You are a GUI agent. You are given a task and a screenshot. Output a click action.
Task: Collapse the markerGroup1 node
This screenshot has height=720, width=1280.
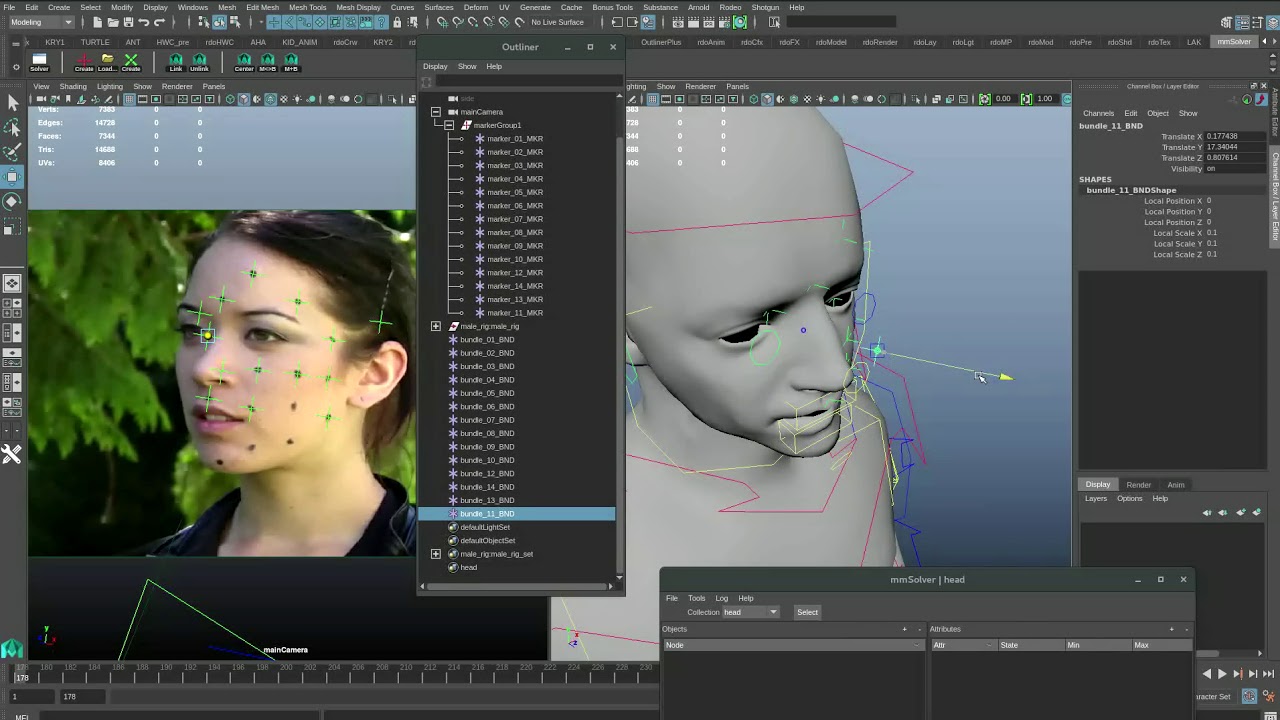(x=450, y=125)
